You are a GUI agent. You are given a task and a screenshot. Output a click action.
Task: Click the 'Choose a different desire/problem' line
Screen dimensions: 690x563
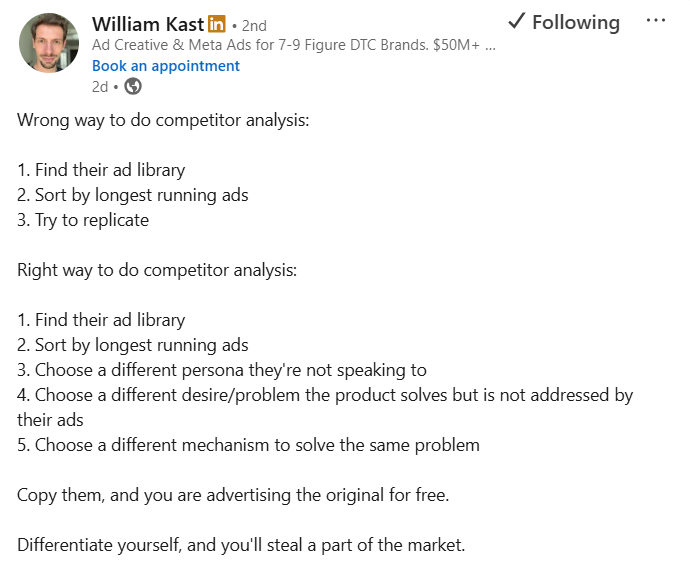coord(325,395)
